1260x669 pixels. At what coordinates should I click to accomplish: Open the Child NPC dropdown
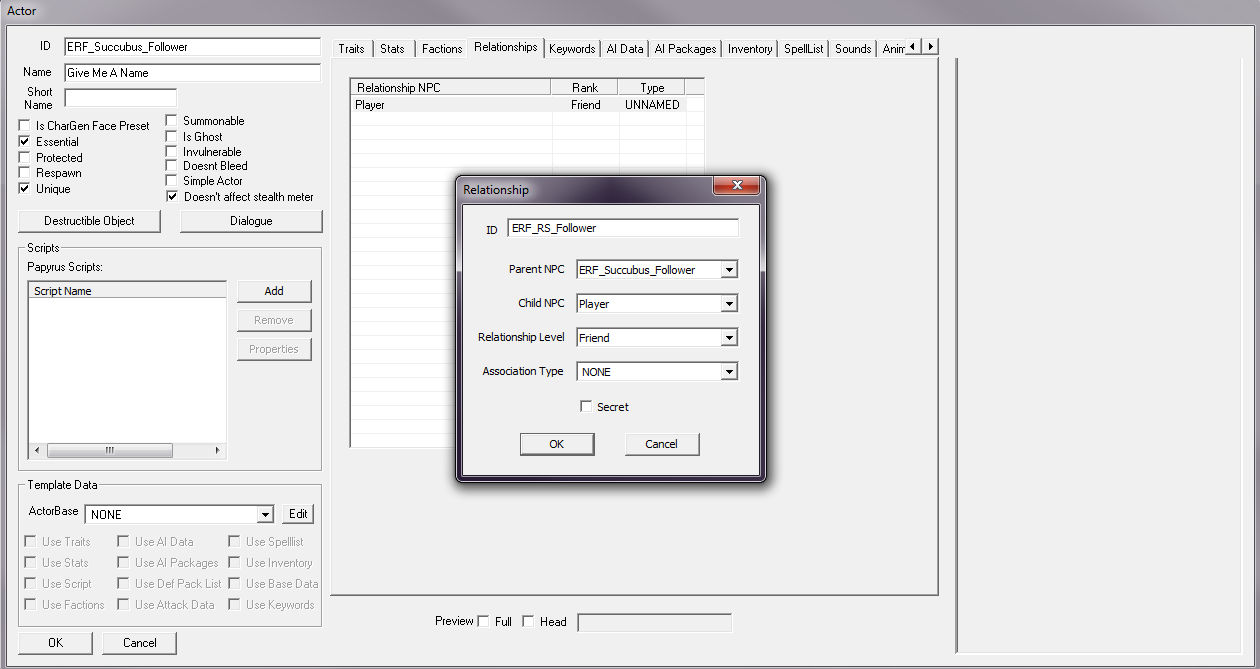[x=730, y=304]
